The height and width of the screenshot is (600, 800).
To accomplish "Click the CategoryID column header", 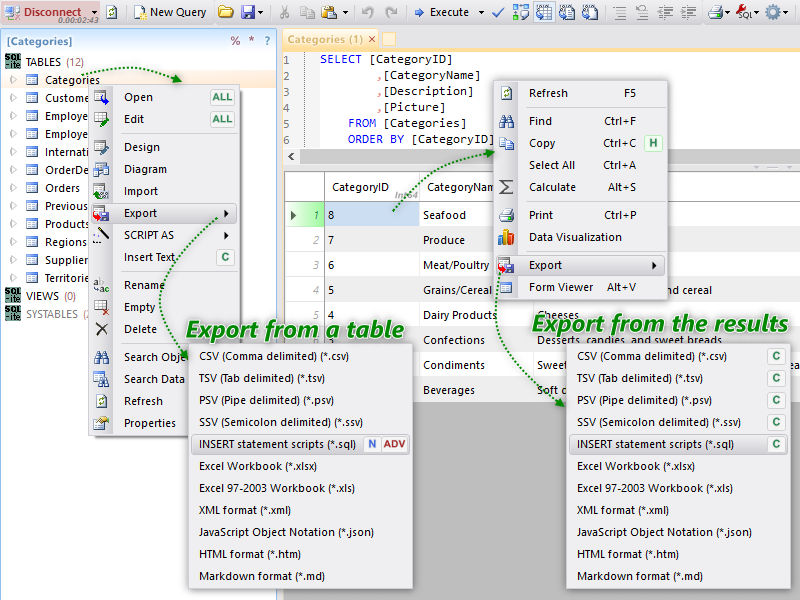I will 372,187.
